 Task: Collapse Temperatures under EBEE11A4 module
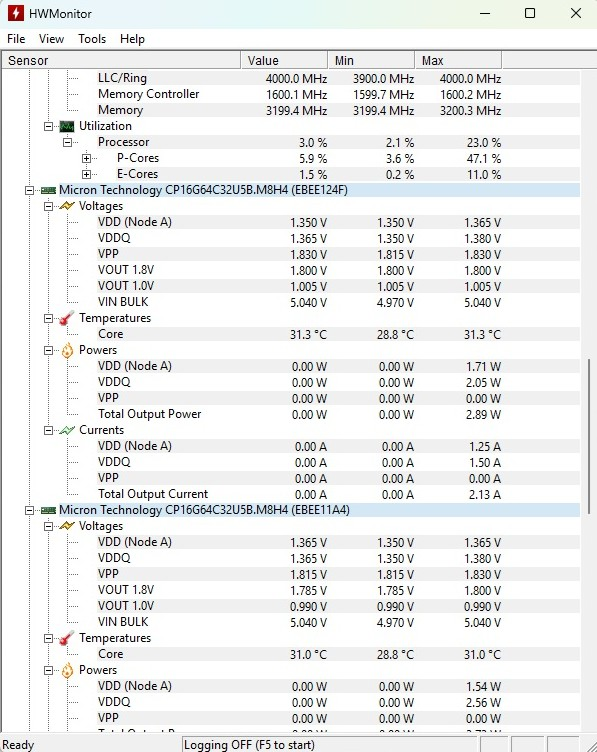click(x=48, y=638)
